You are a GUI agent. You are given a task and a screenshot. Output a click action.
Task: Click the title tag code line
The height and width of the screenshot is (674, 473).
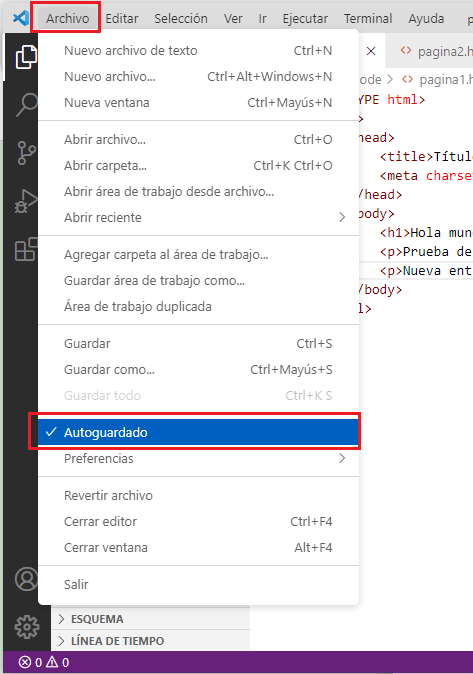tap(426, 156)
